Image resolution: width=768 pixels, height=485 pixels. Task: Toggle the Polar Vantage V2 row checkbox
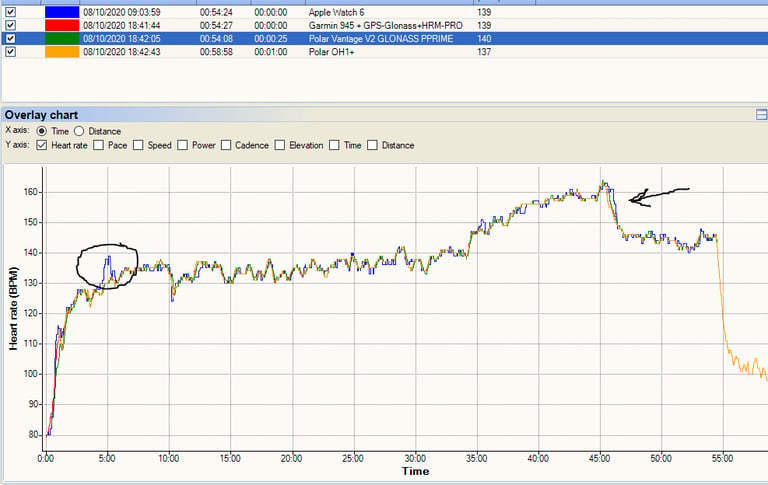[10, 39]
